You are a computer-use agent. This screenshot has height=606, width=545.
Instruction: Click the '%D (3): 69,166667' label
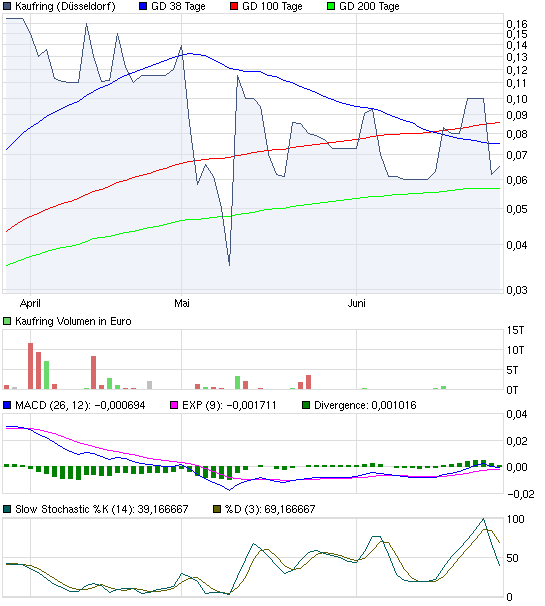(270, 509)
